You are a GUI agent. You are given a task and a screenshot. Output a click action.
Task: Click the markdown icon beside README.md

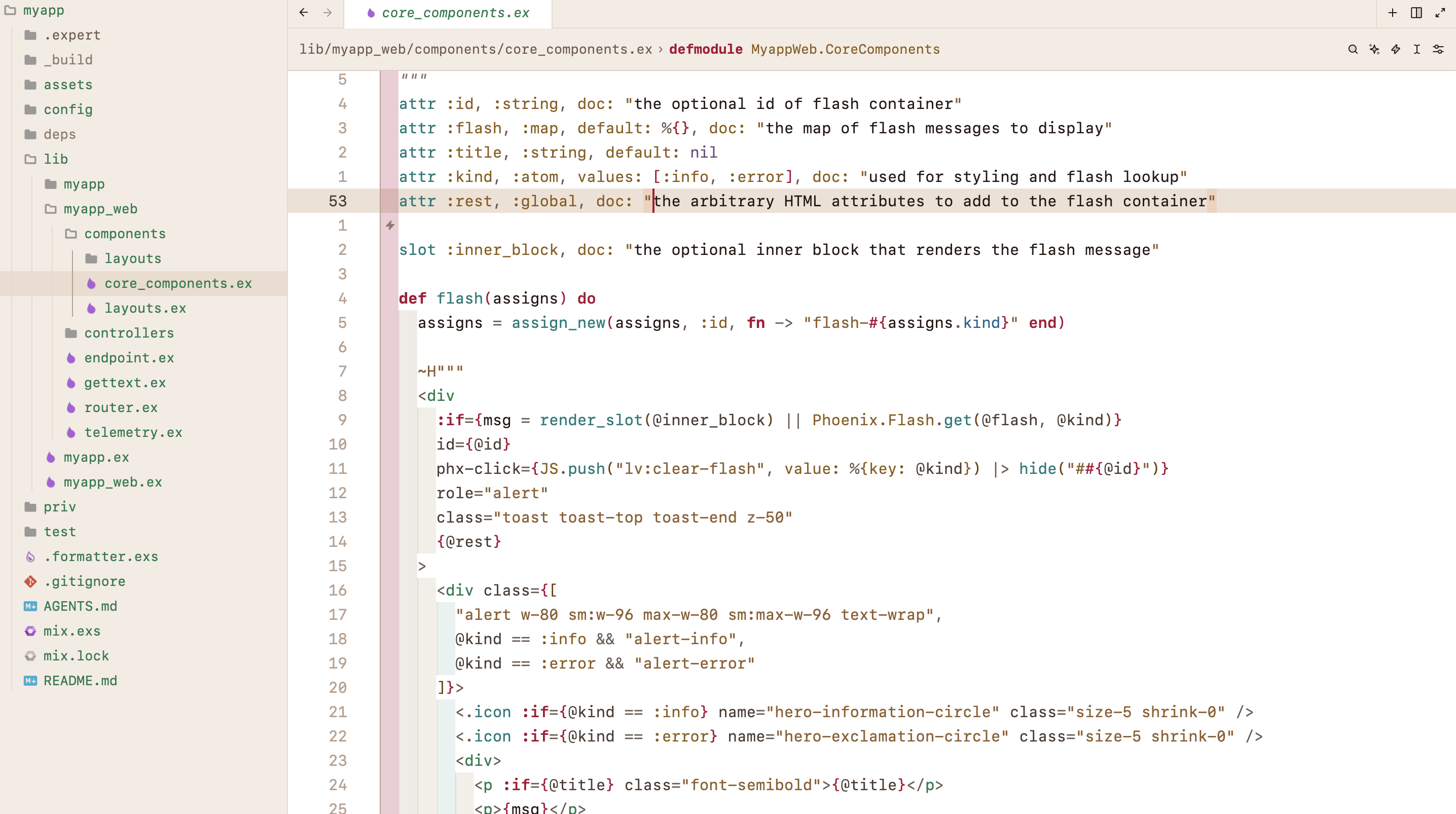point(30,681)
